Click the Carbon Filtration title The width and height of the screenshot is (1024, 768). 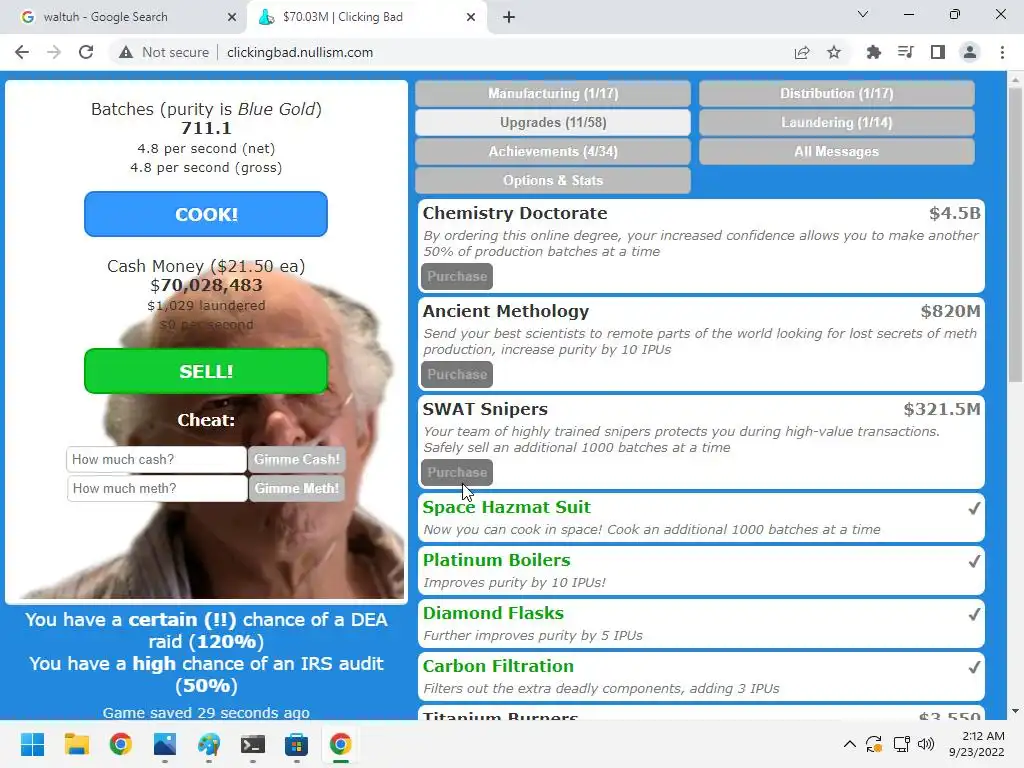coord(498,666)
